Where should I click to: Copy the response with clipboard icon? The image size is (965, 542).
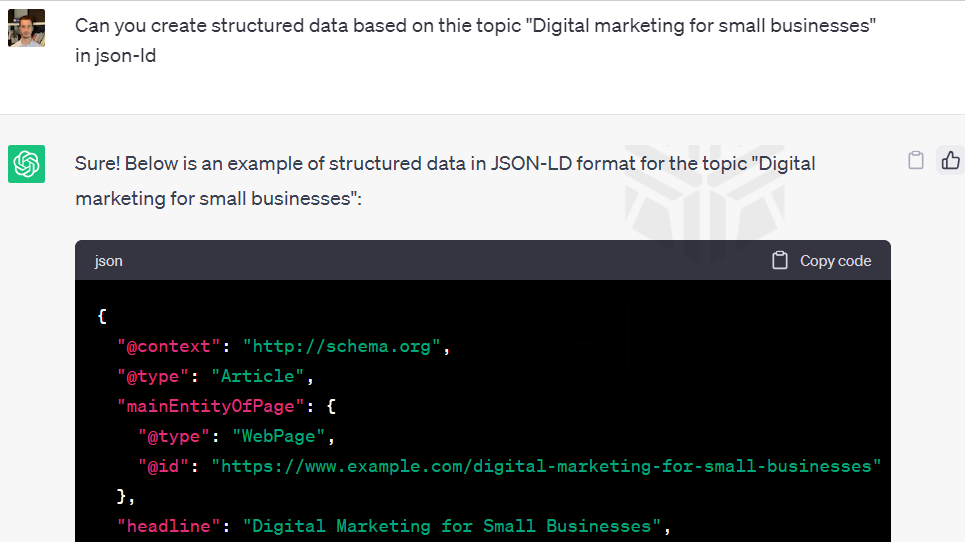point(916,160)
